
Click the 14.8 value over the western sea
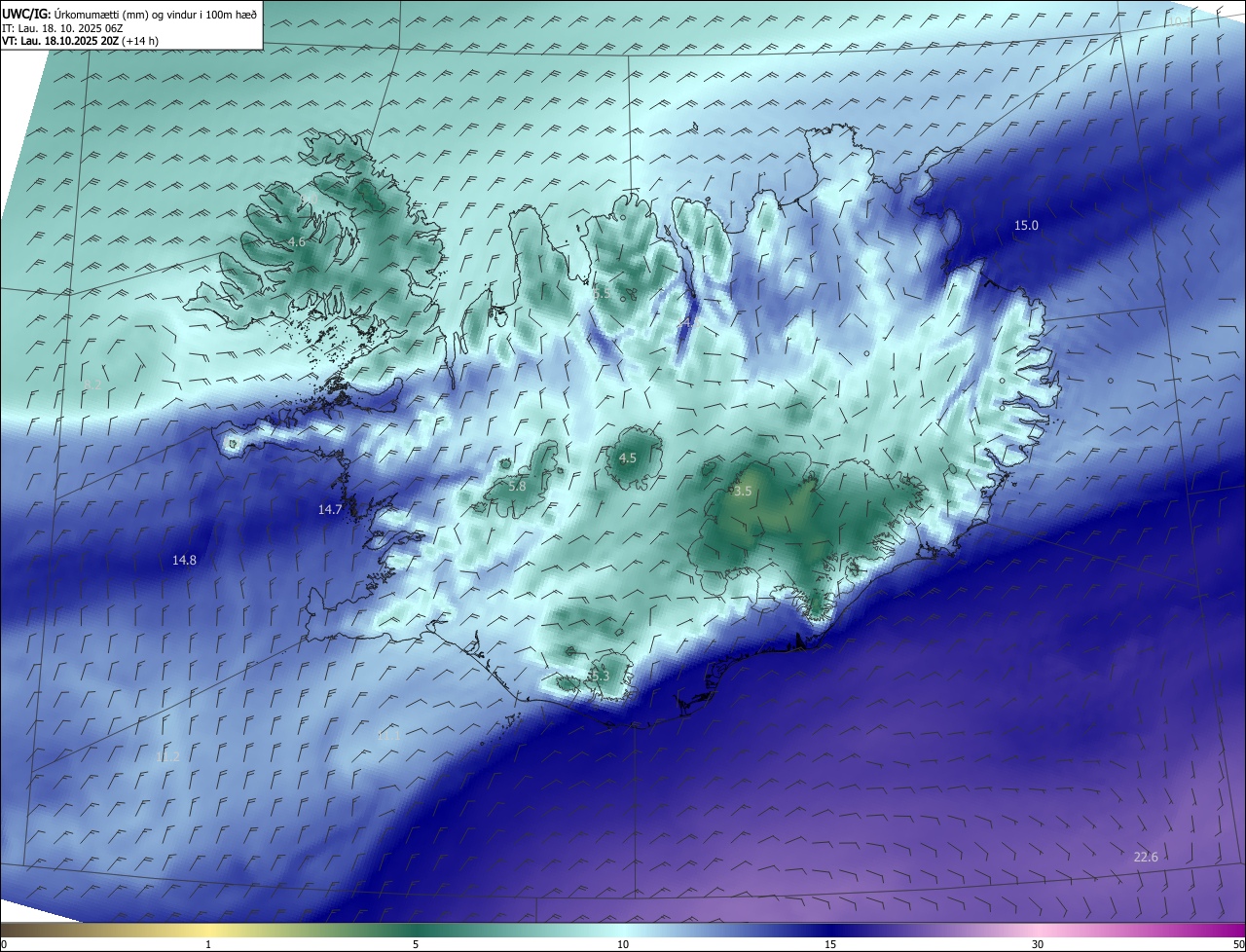coord(184,560)
